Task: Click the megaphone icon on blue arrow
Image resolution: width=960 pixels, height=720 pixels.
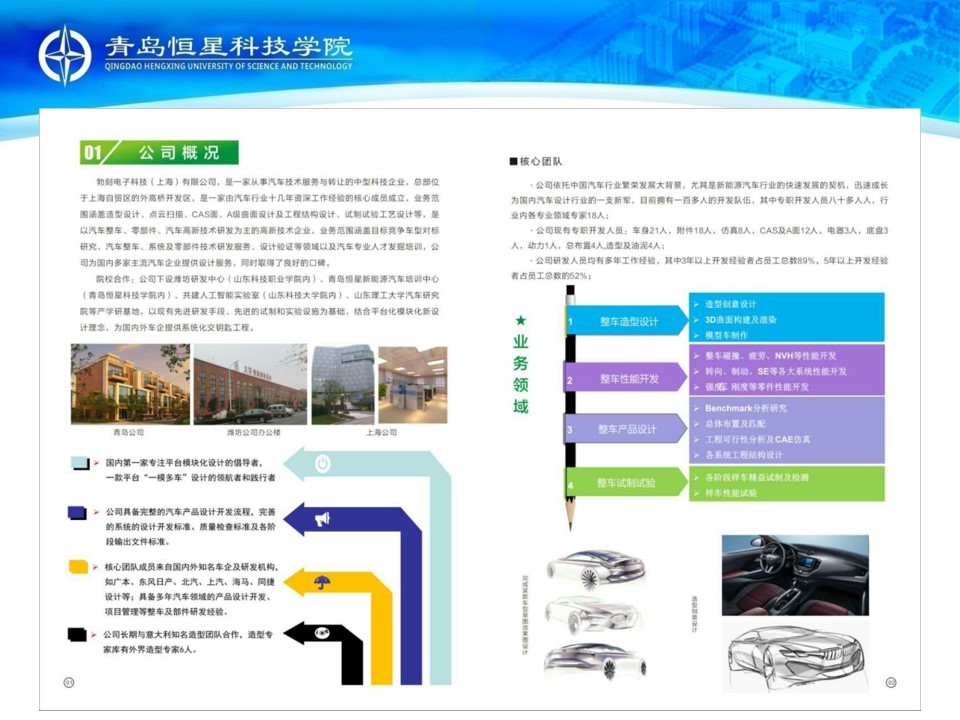Action: click(322, 520)
